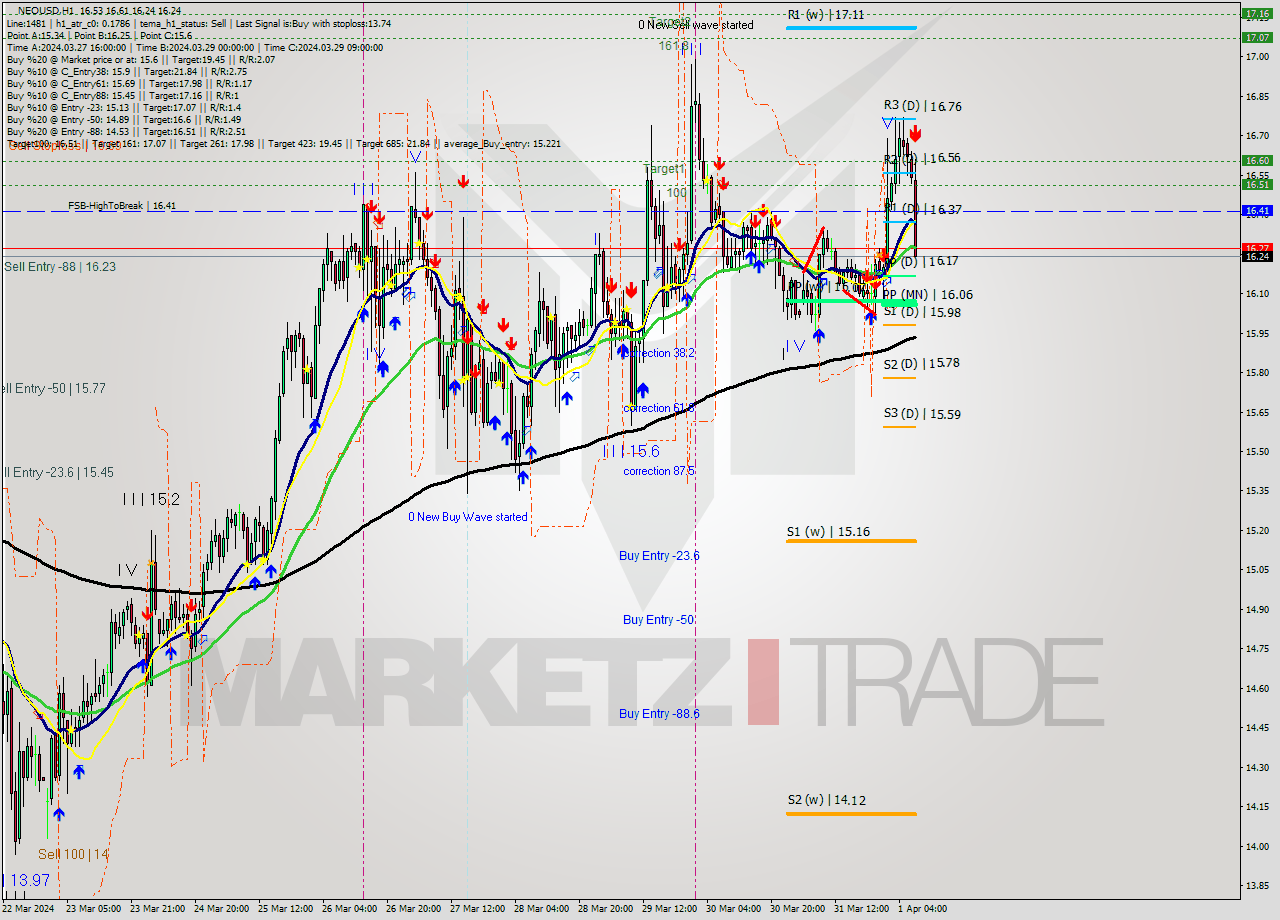Viewport: 1280px width, 920px height.
Task: Select the R3 (D) | 16.76 pivot label
Action: 922,106
